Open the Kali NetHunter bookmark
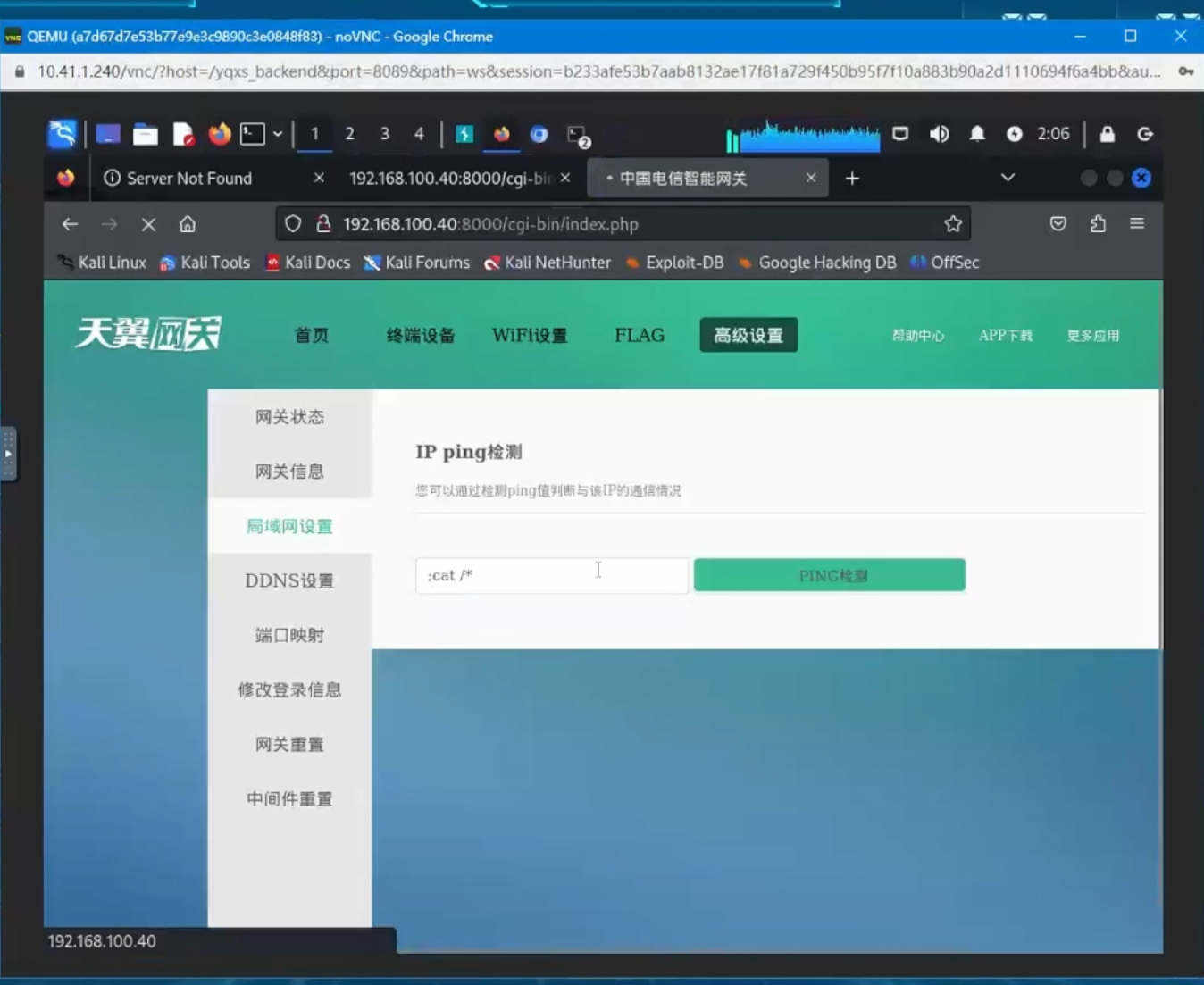The image size is (1204, 985). tap(548, 263)
